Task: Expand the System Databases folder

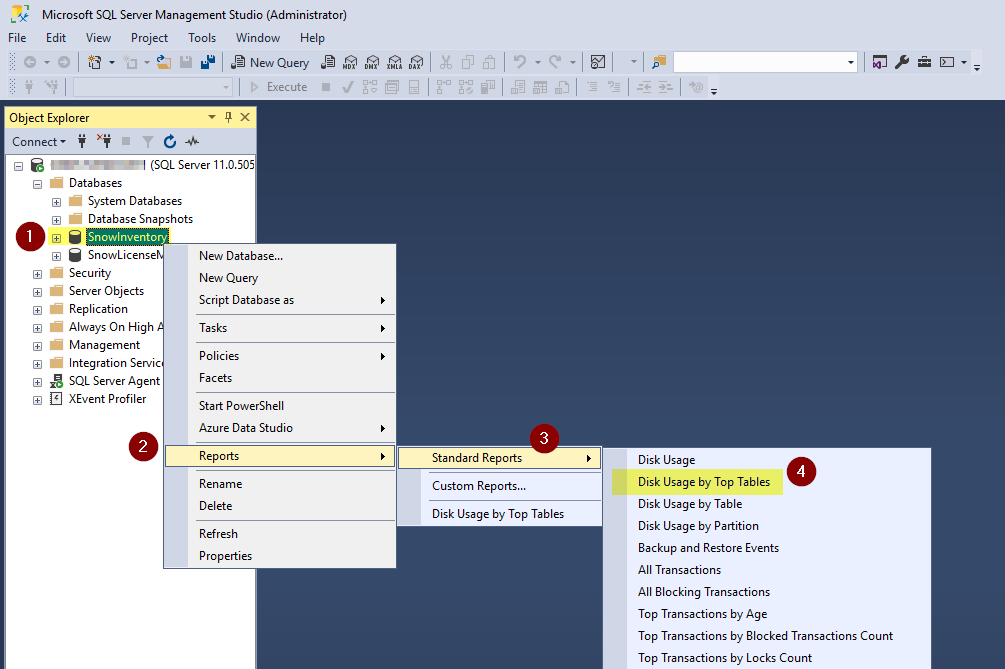Action: click(x=56, y=202)
